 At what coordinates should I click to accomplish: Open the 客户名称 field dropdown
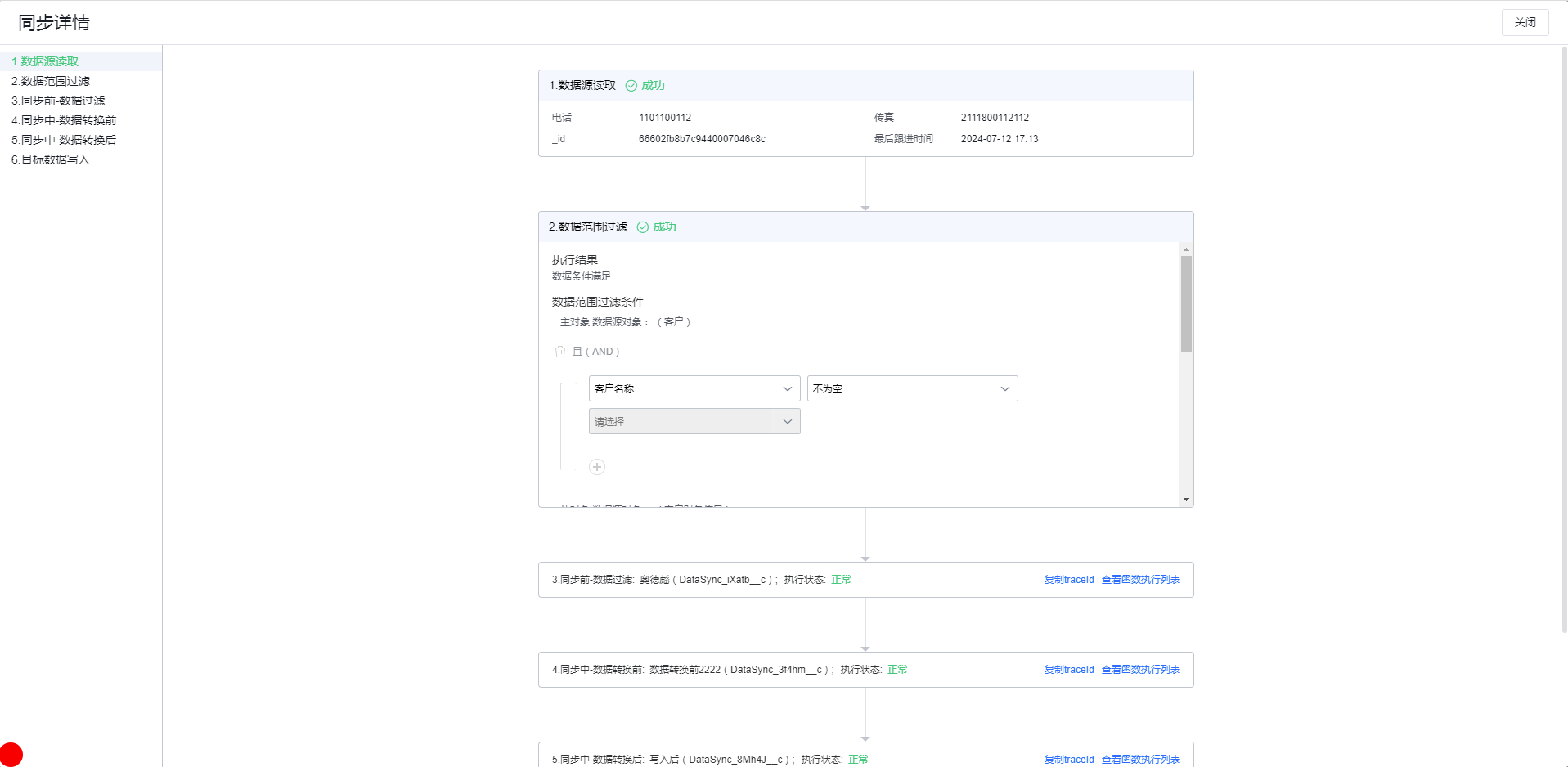click(x=694, y=388)
